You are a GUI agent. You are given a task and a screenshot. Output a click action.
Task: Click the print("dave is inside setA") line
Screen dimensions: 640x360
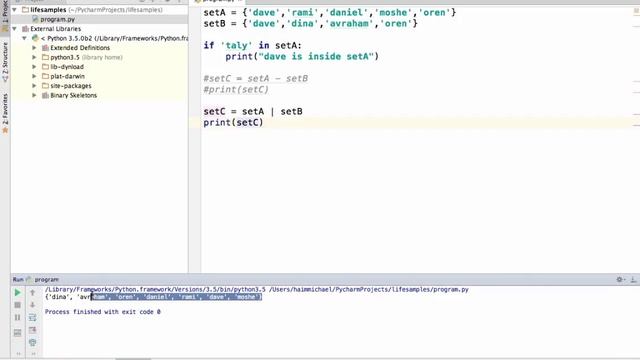302,56
